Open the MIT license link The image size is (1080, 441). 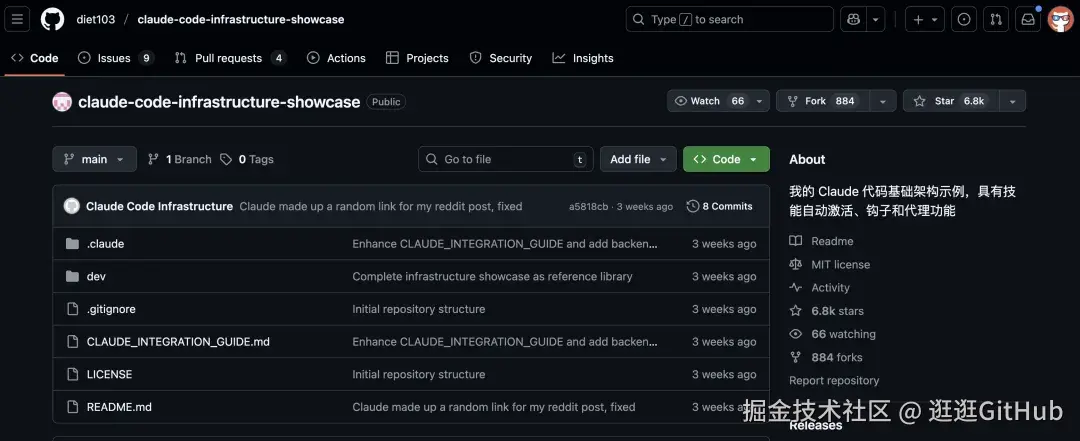click(829, 265)
